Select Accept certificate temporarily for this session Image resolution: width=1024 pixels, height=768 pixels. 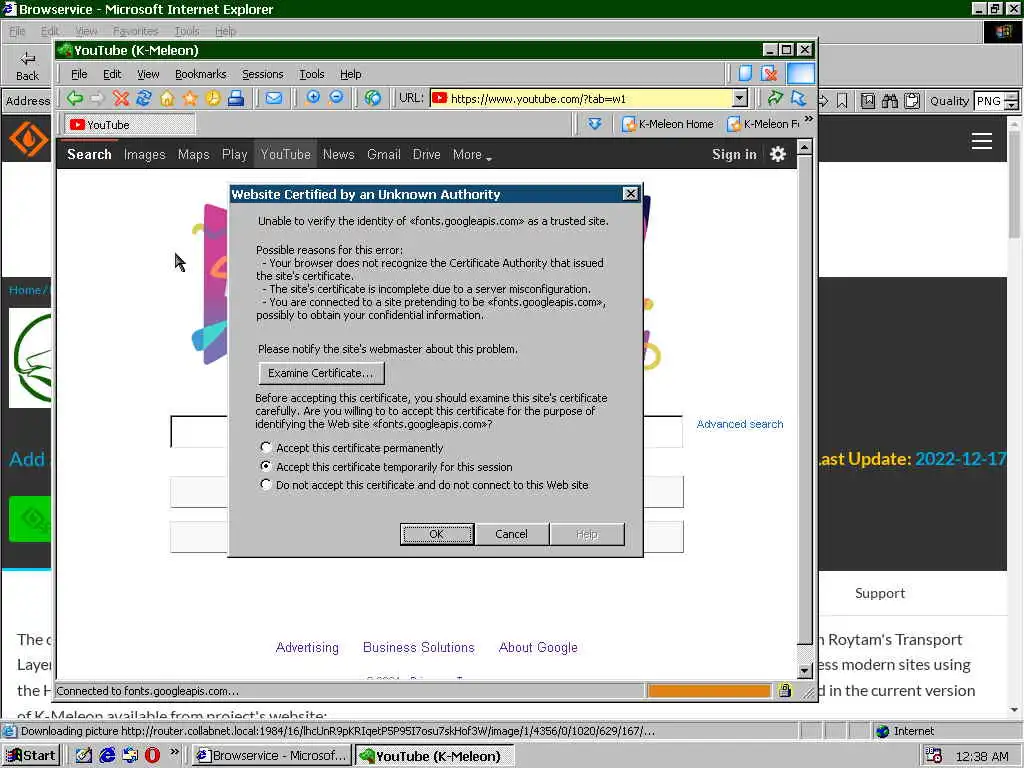[x=265, y=466]
